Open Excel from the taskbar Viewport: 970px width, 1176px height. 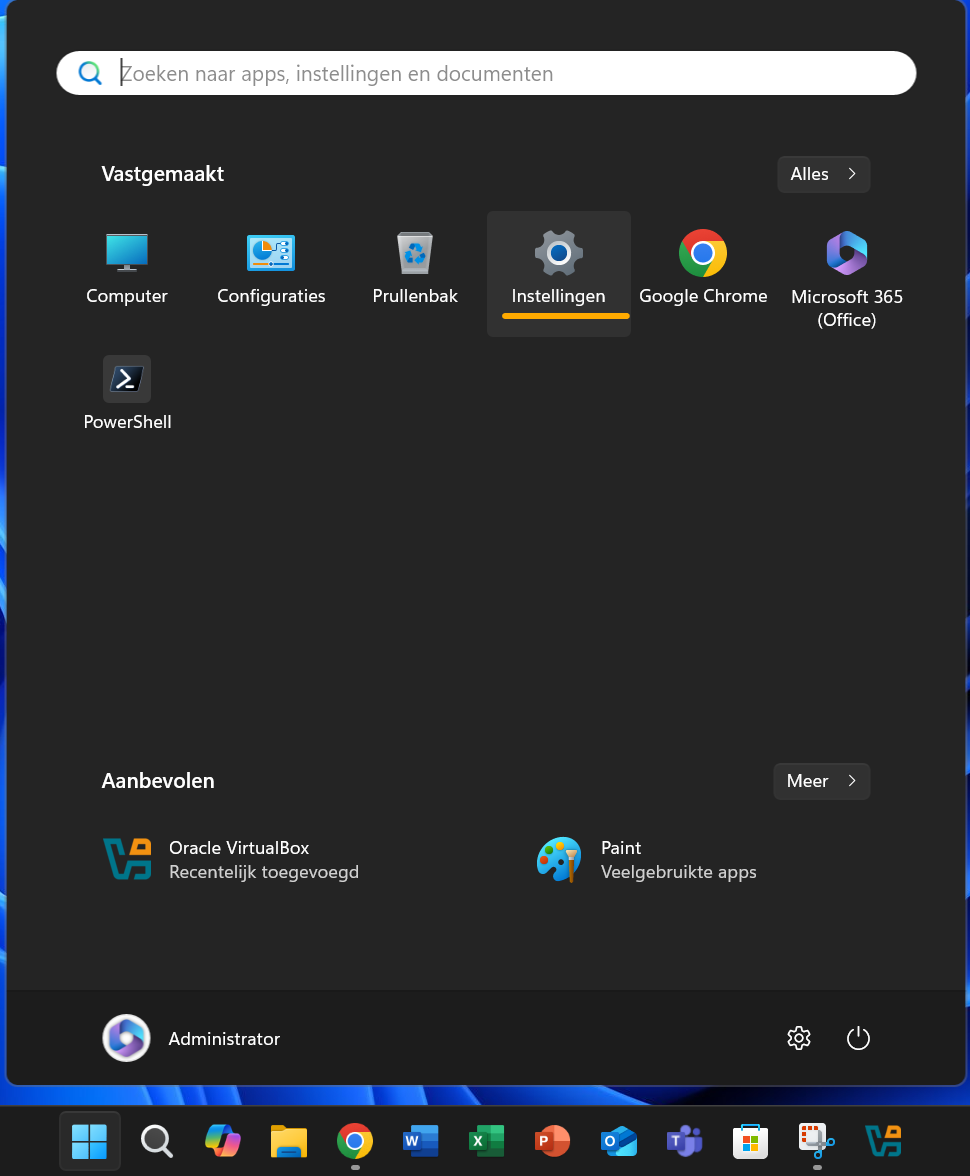click(x=486, y=1142)
